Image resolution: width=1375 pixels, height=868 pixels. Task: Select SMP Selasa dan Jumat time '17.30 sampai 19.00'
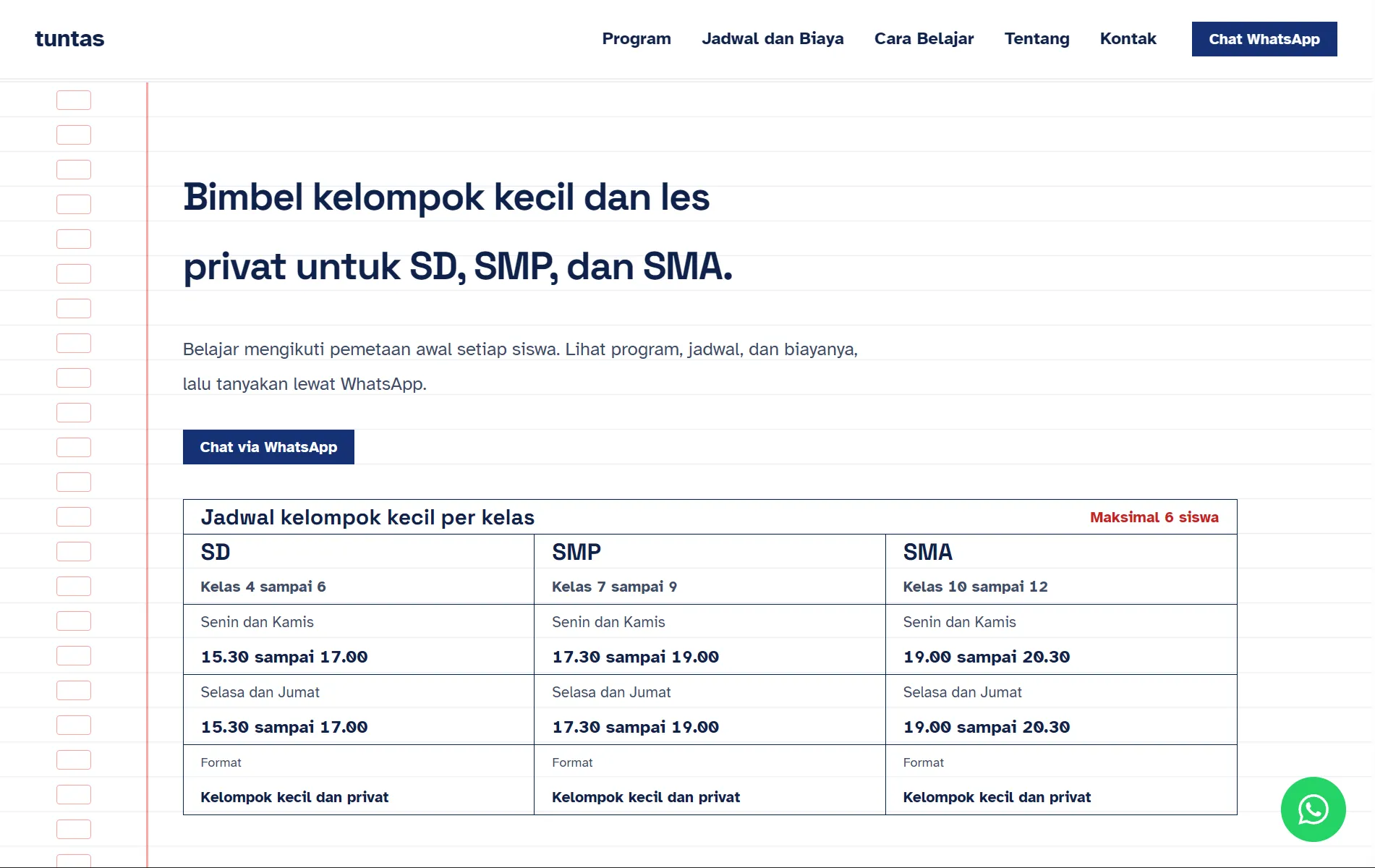click(x=636, y=727)
